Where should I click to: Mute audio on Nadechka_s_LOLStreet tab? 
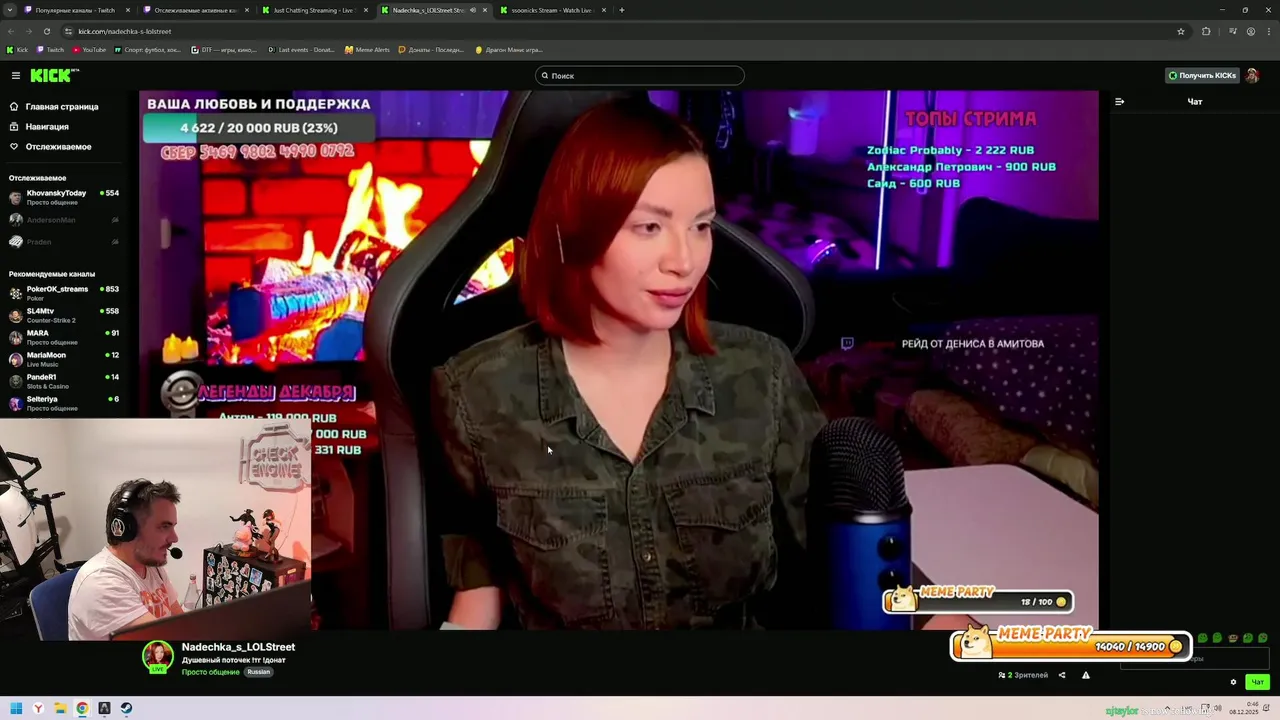tap(472, 10)
